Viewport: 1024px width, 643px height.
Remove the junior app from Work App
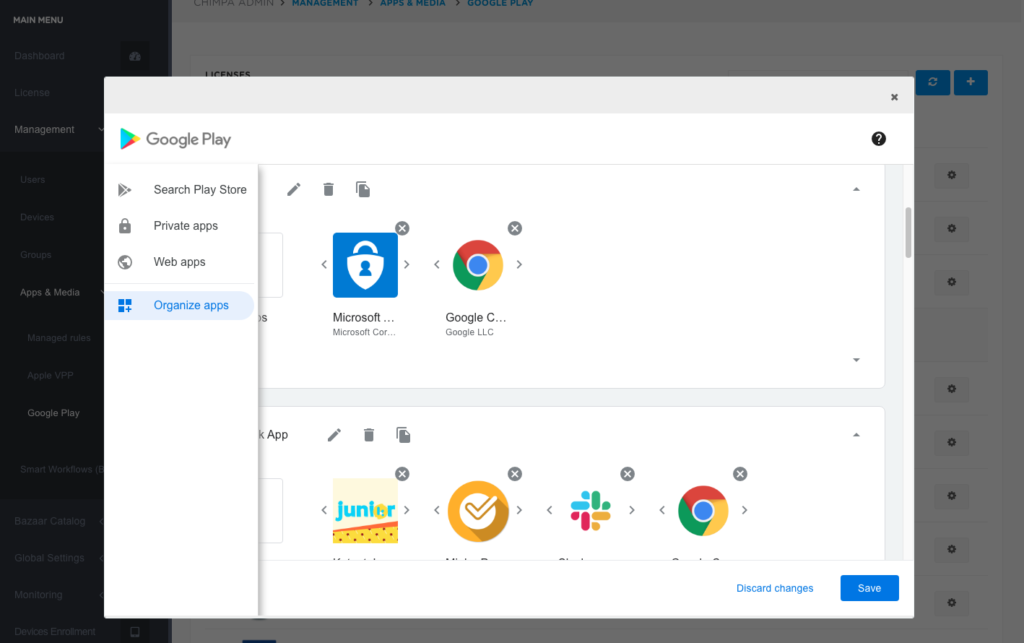pos(402,474)
